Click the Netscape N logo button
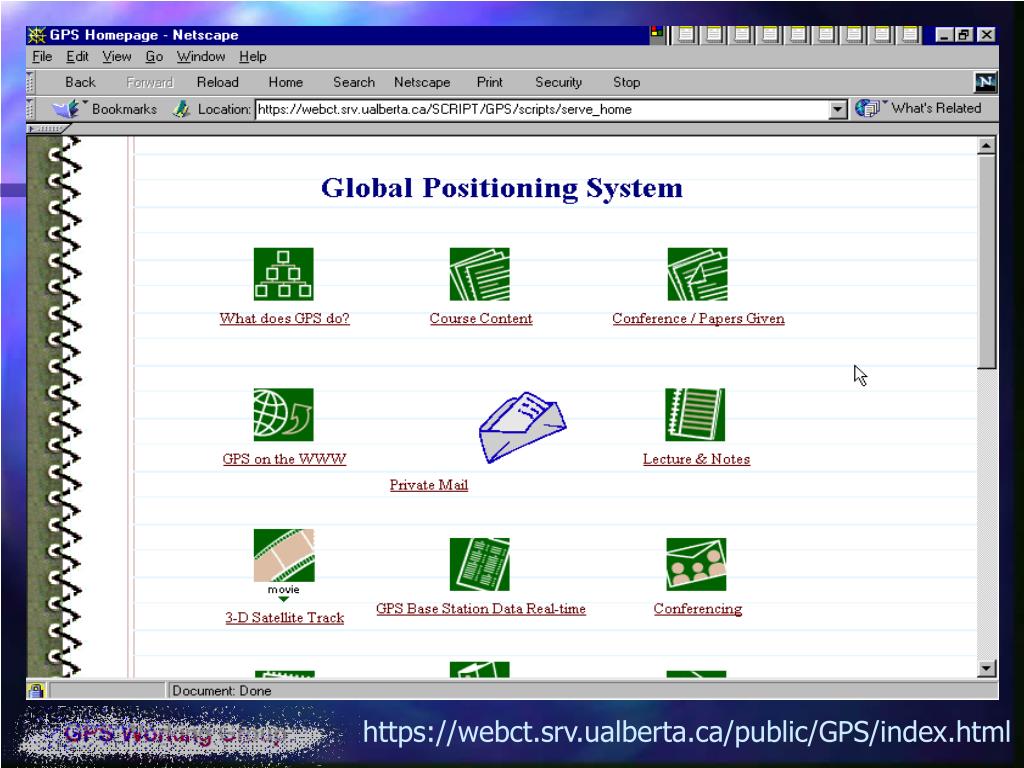This screenshot has width=1024, height=768. point(985,82)
